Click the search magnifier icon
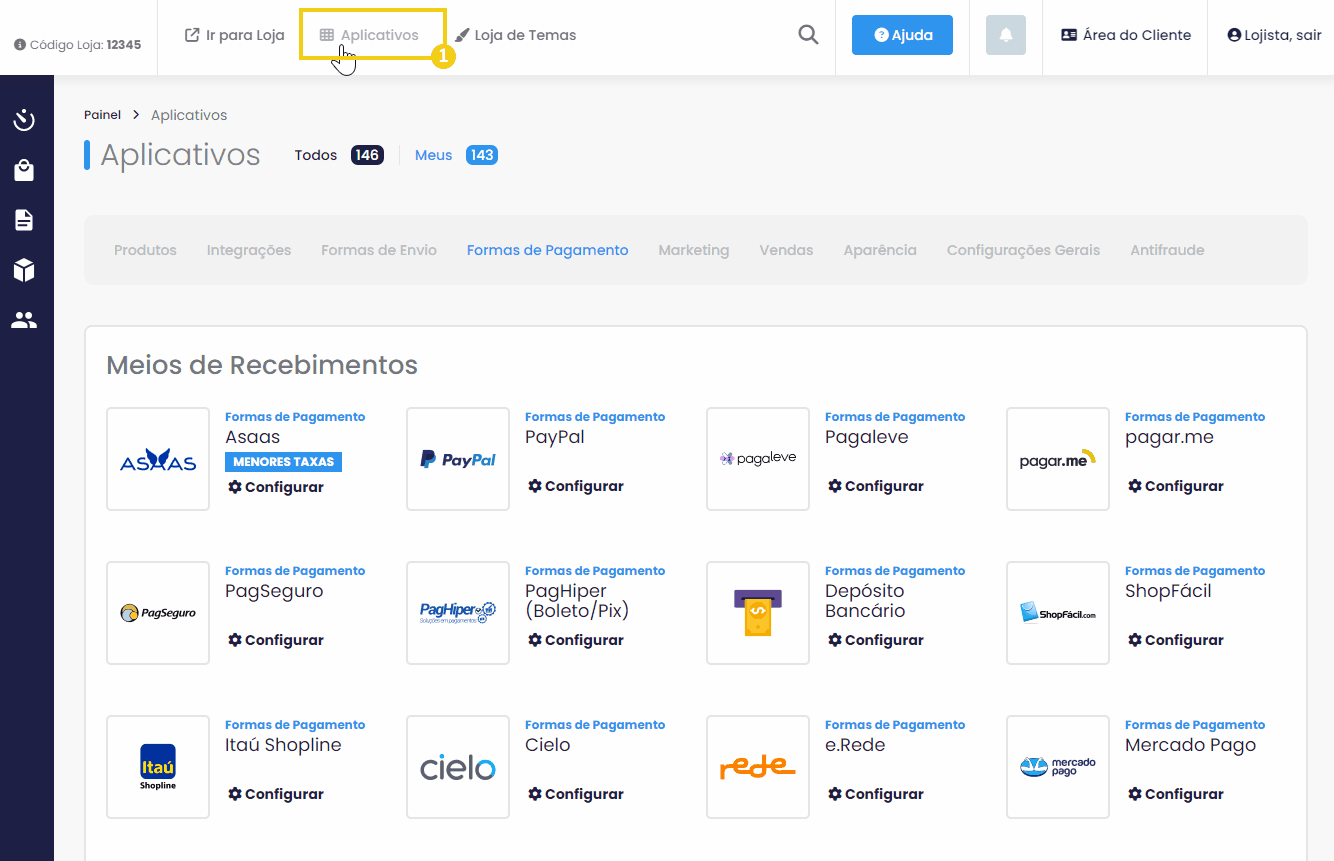Image resolution: width=1334 pixels, height=861 pixels. (x=808, y=35)
